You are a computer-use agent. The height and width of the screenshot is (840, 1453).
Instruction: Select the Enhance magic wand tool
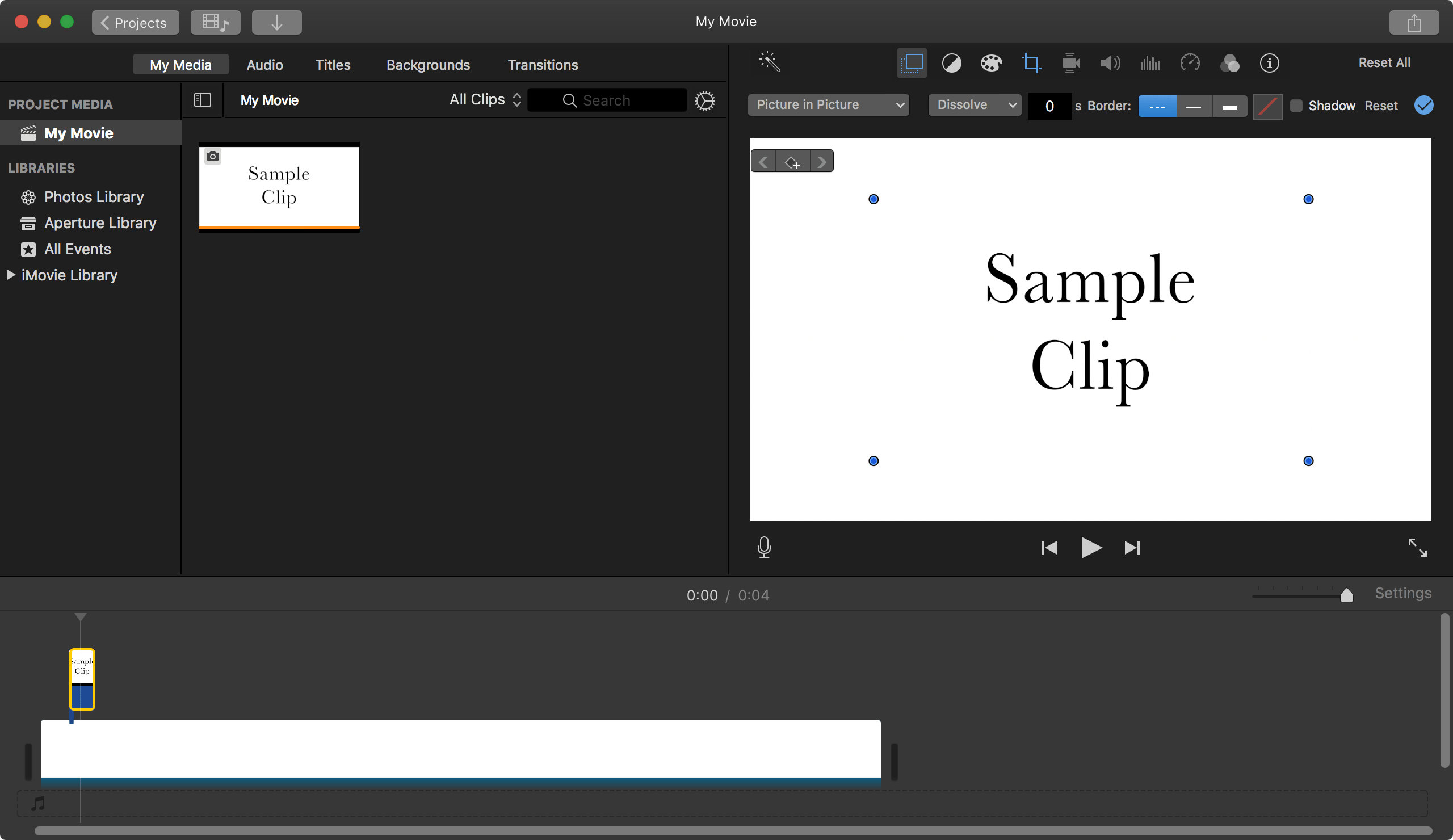click(x=770, y=63)
